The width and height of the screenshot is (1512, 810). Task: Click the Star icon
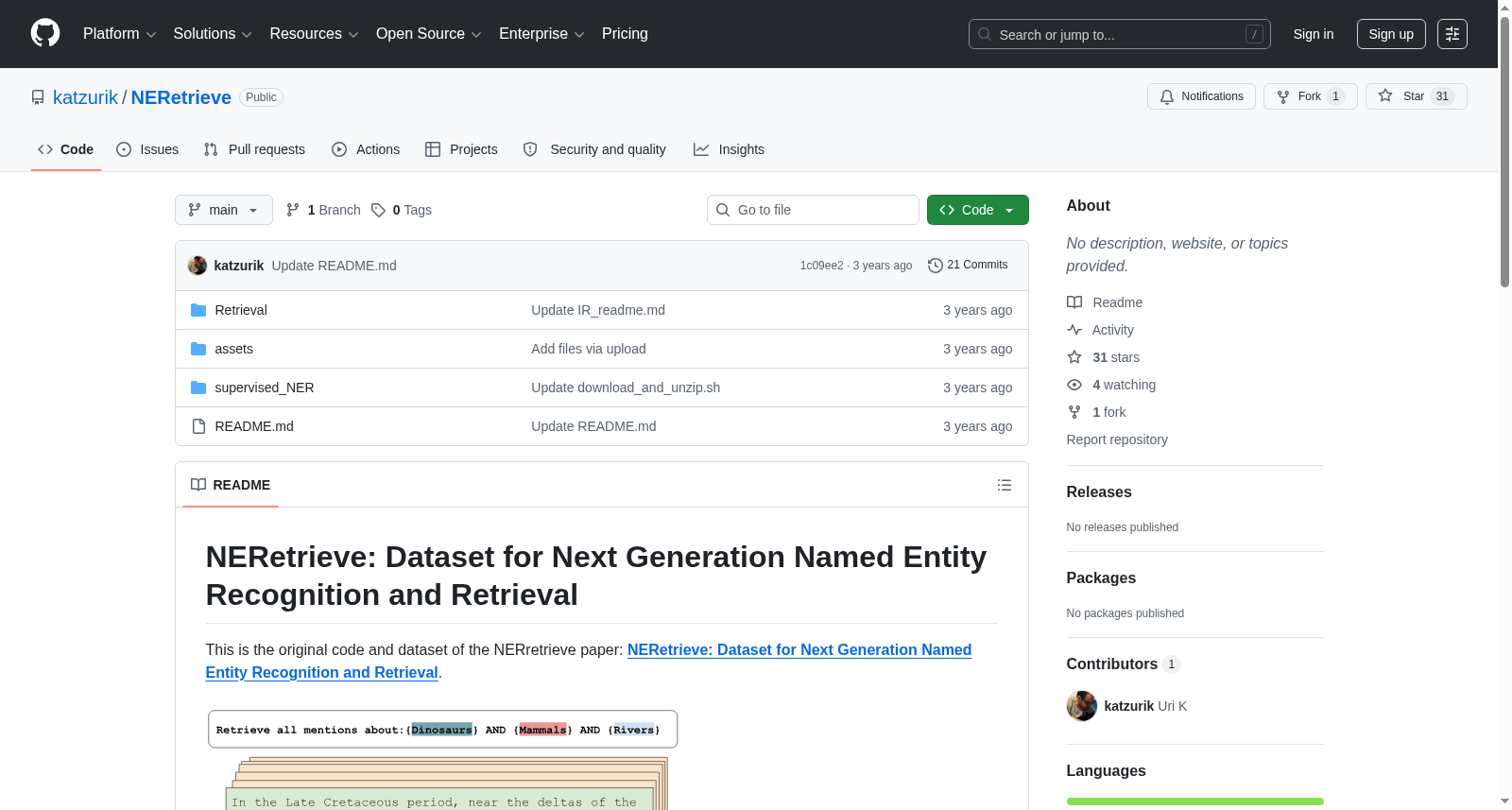coord(1385,95)
